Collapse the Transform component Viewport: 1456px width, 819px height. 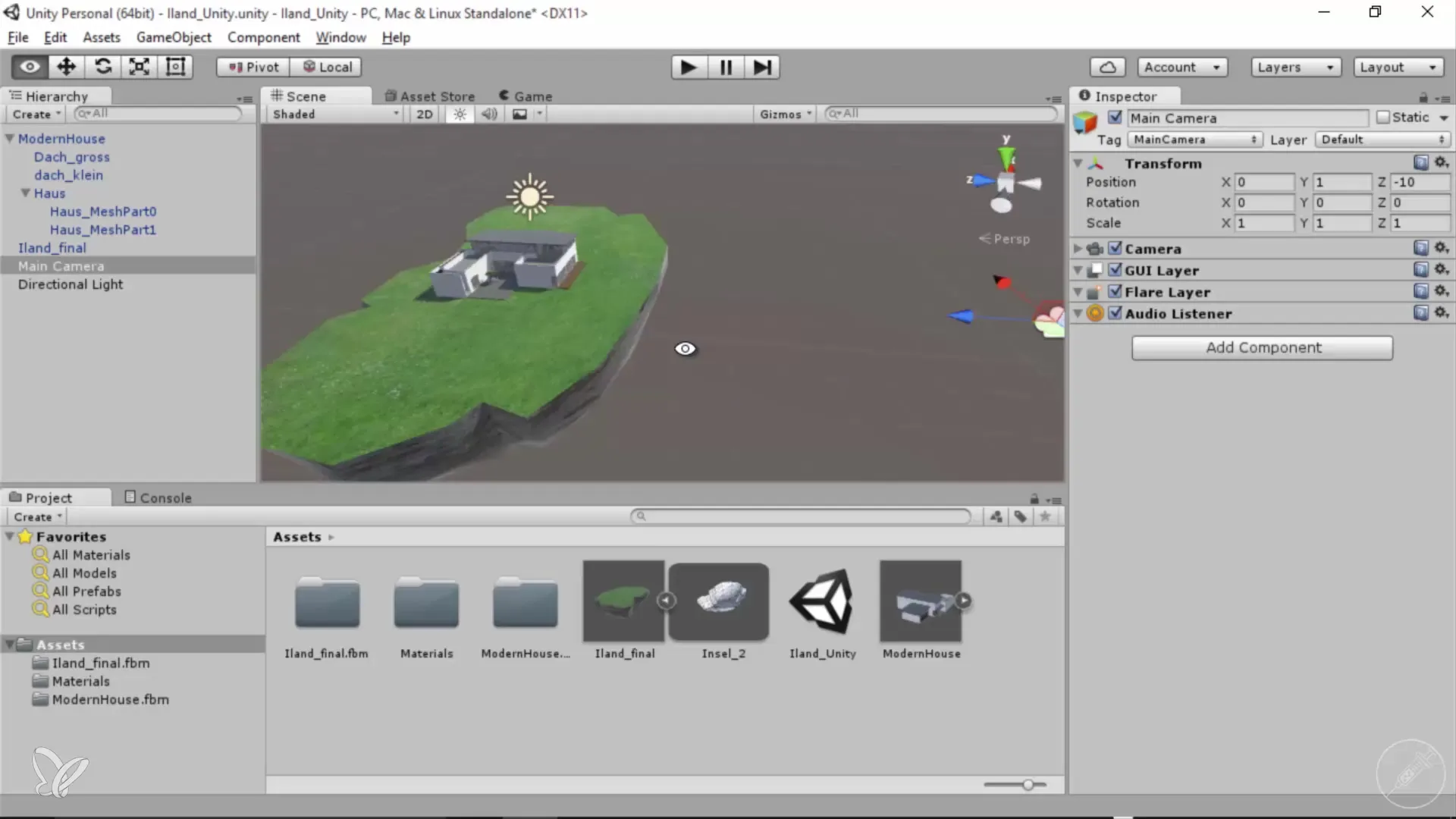[1078, 163]
